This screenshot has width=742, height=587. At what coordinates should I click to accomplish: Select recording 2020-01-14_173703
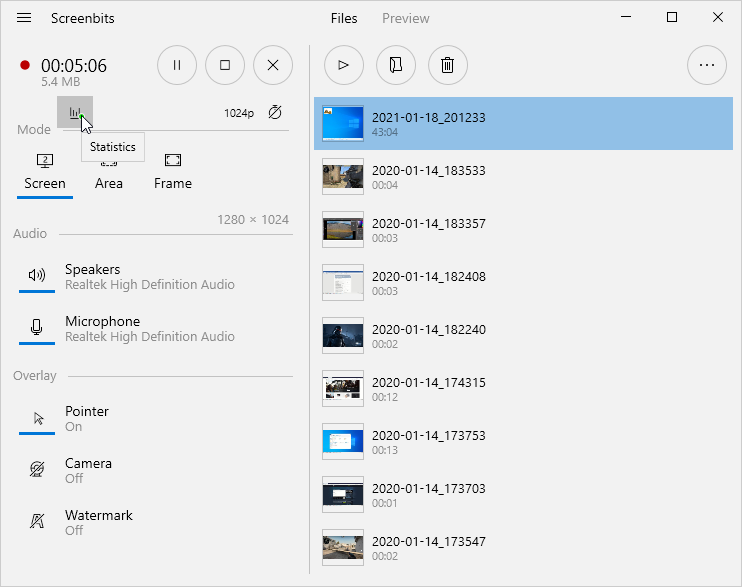click(523, 495)
